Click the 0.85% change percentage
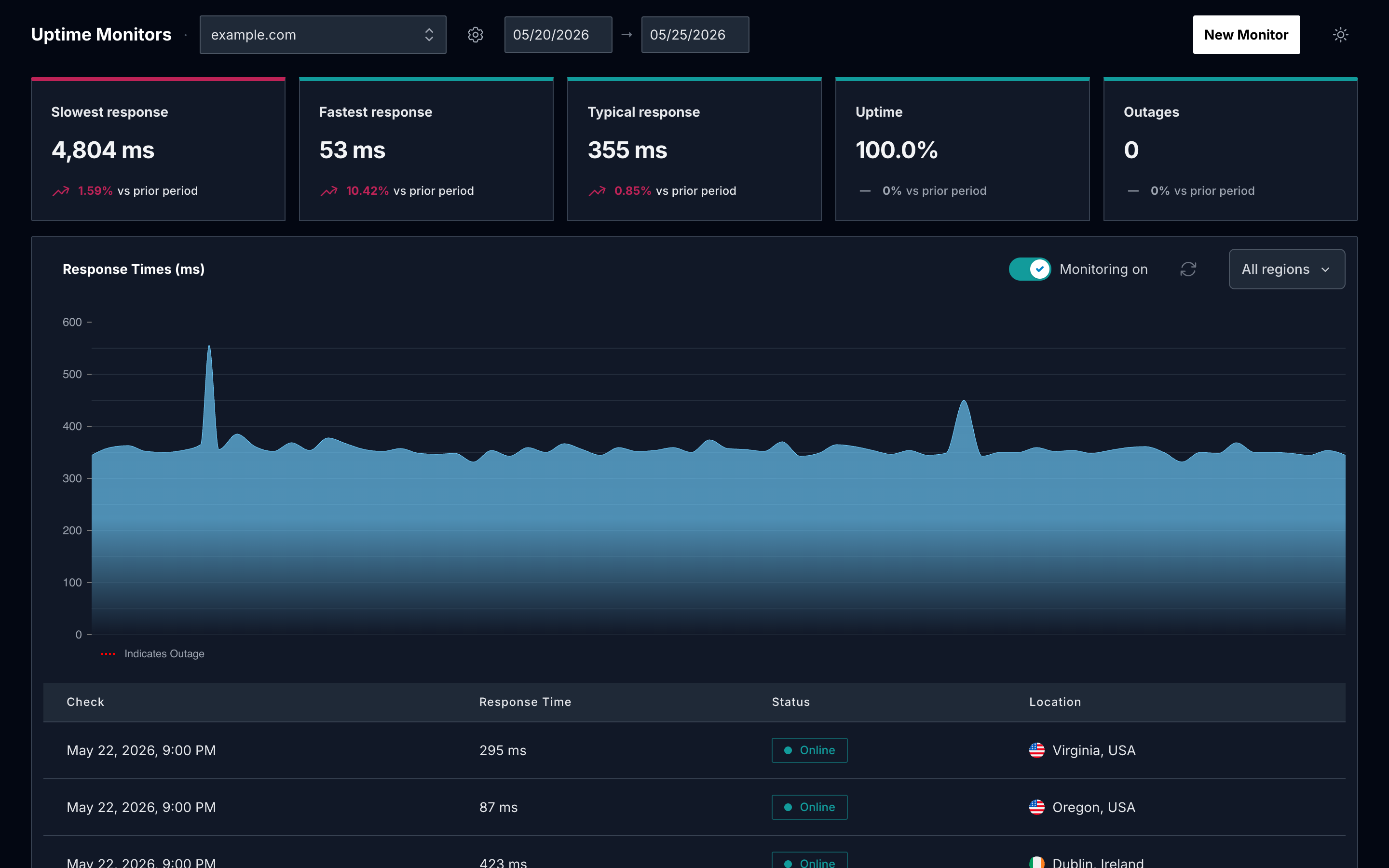Viewport: 1389px width, 868px height. (x=632, y=190)
